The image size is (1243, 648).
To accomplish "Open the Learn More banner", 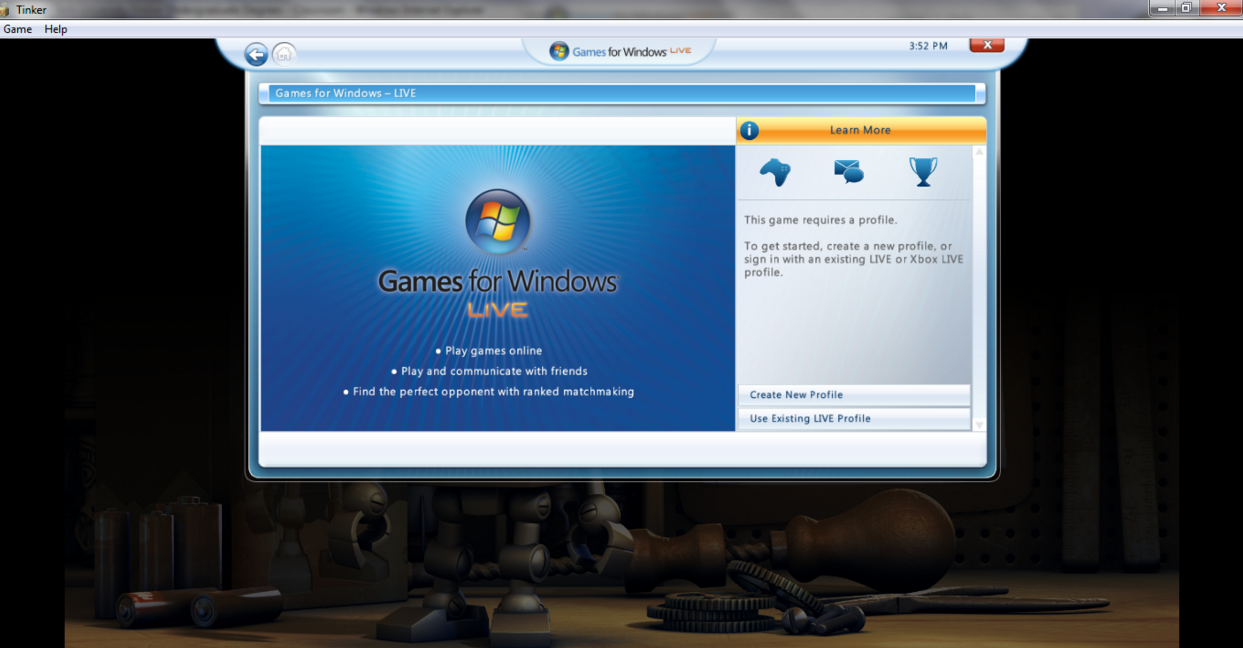I will 861,130.
